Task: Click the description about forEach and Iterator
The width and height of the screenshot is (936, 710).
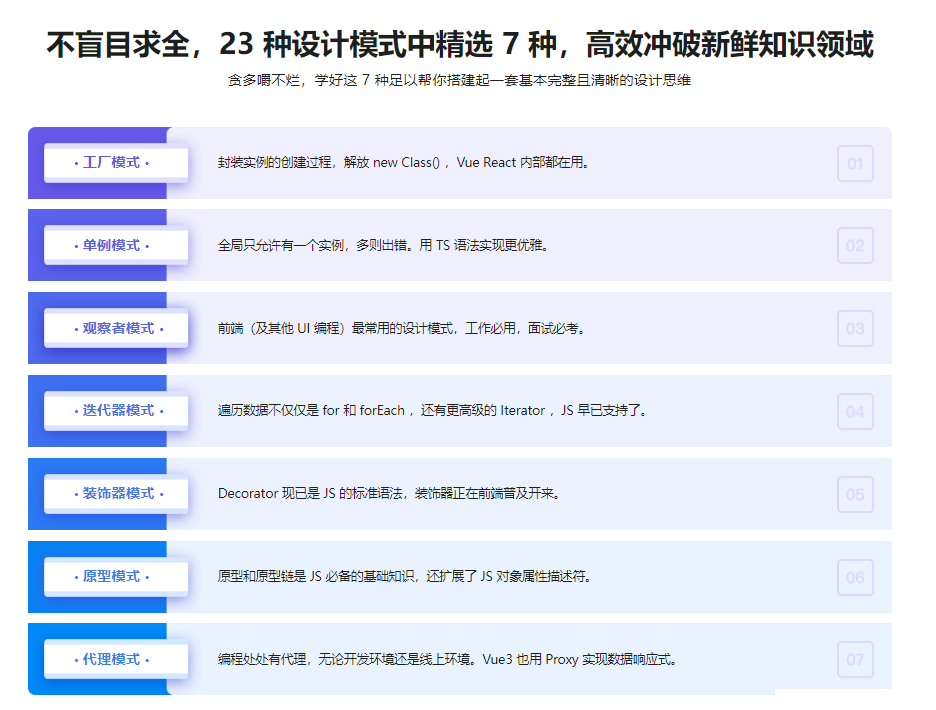Action: point(432,411)
